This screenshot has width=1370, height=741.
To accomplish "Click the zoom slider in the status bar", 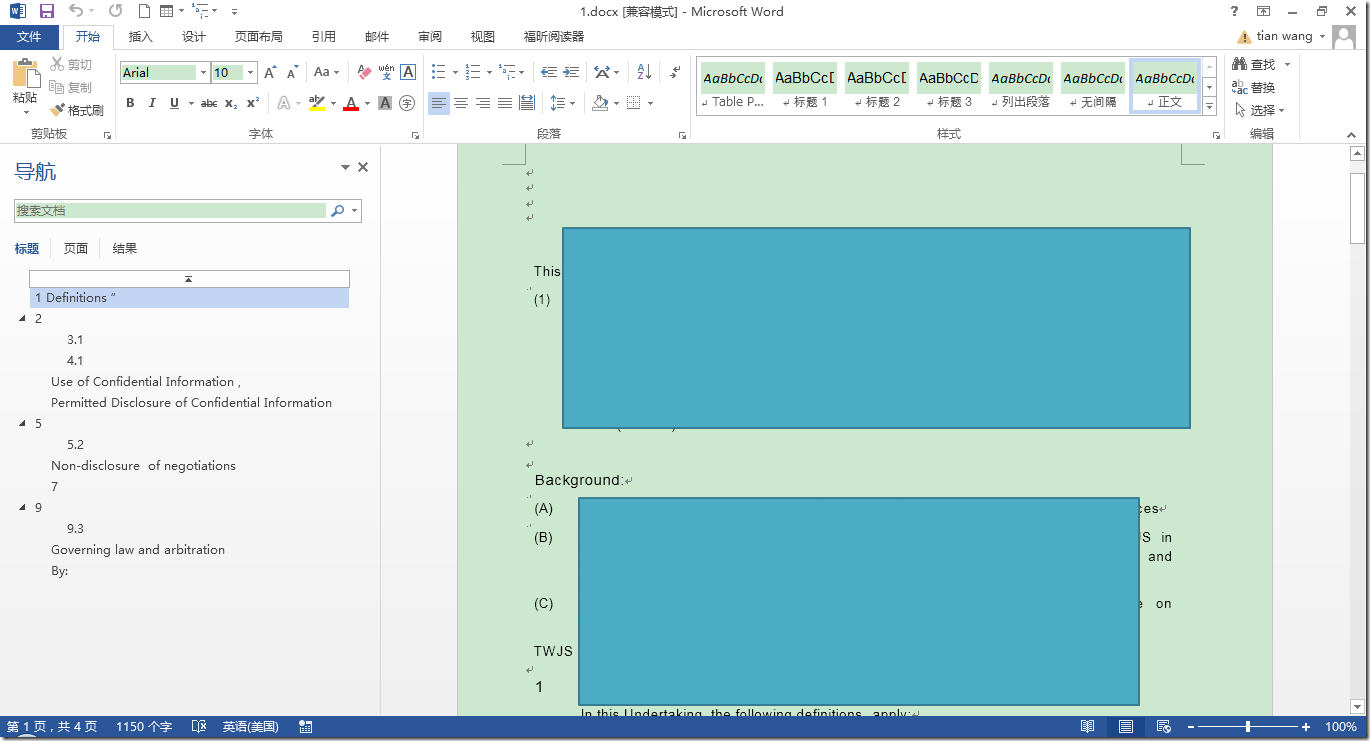I will click(x=1248, y=727).
